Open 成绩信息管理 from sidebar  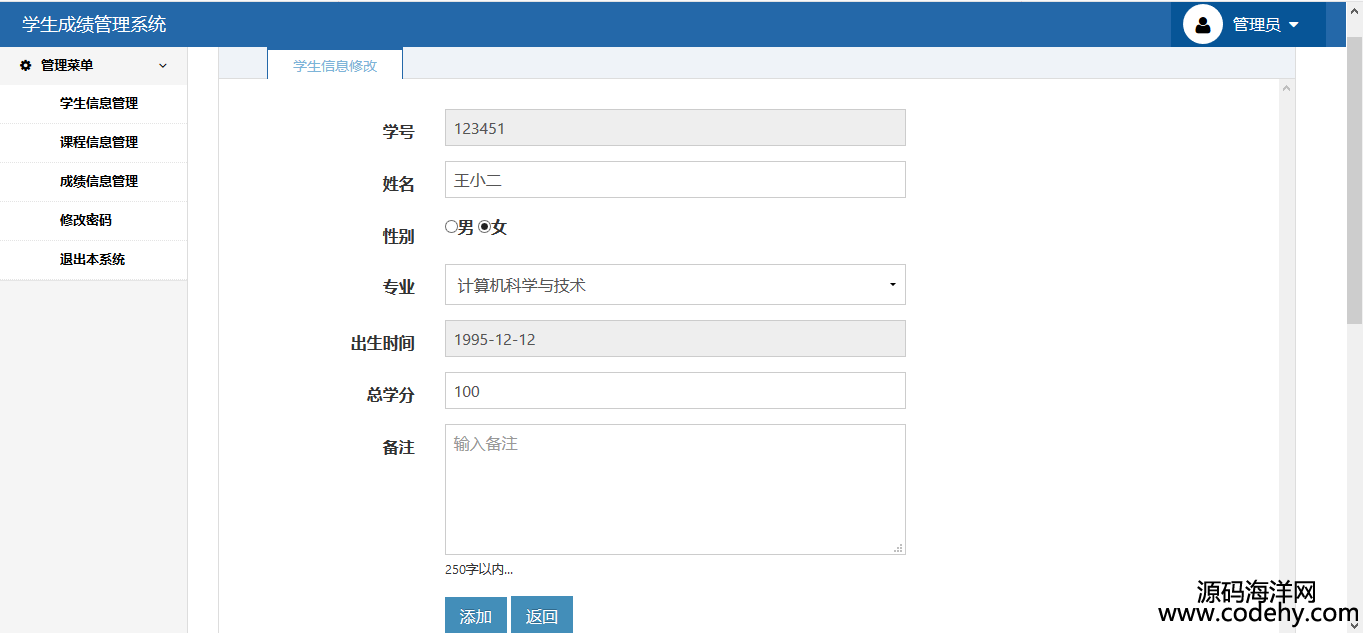98,181
